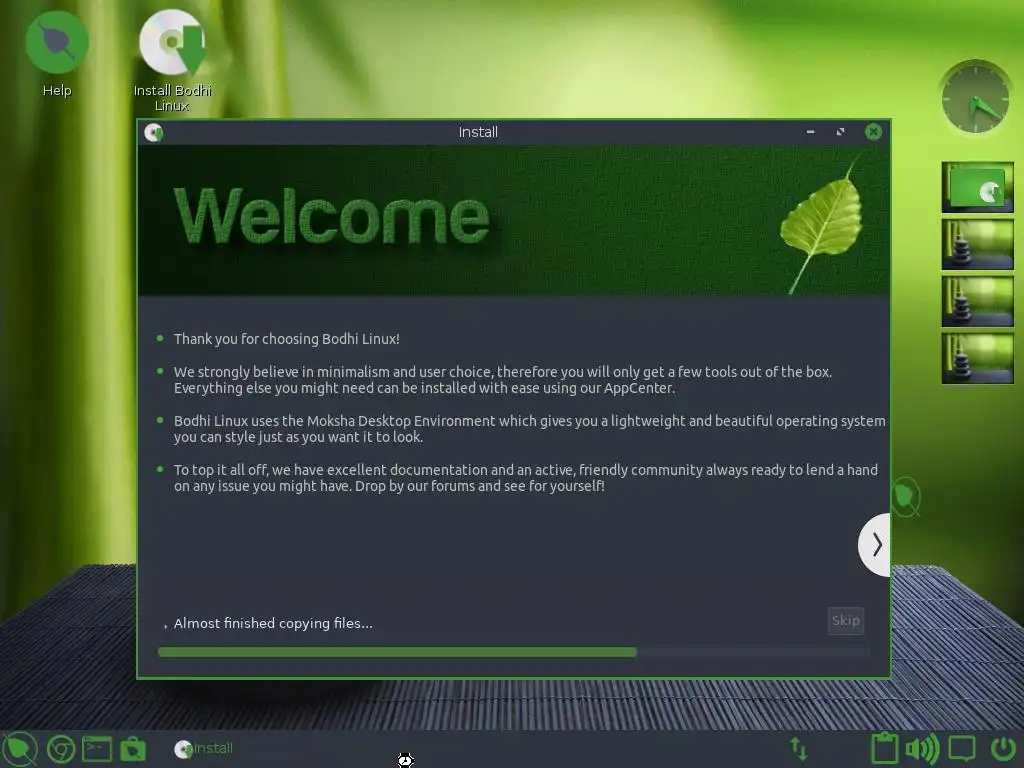This screenshot has height=768, width=1024.
Task: Click the line mentioning Moksha Desktop Environment
Action: pyautogui.click(x=530, y=421)
